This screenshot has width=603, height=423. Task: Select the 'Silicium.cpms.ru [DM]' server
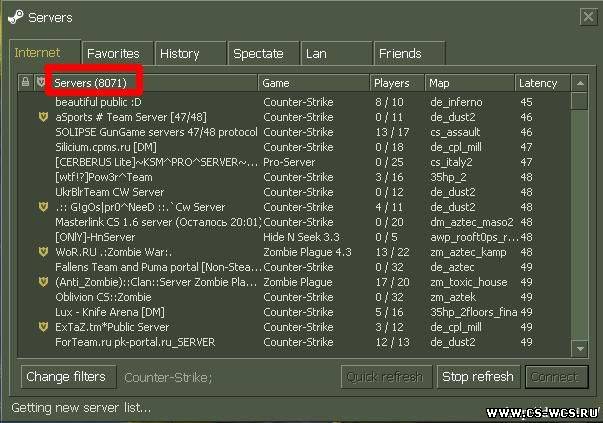294,147
